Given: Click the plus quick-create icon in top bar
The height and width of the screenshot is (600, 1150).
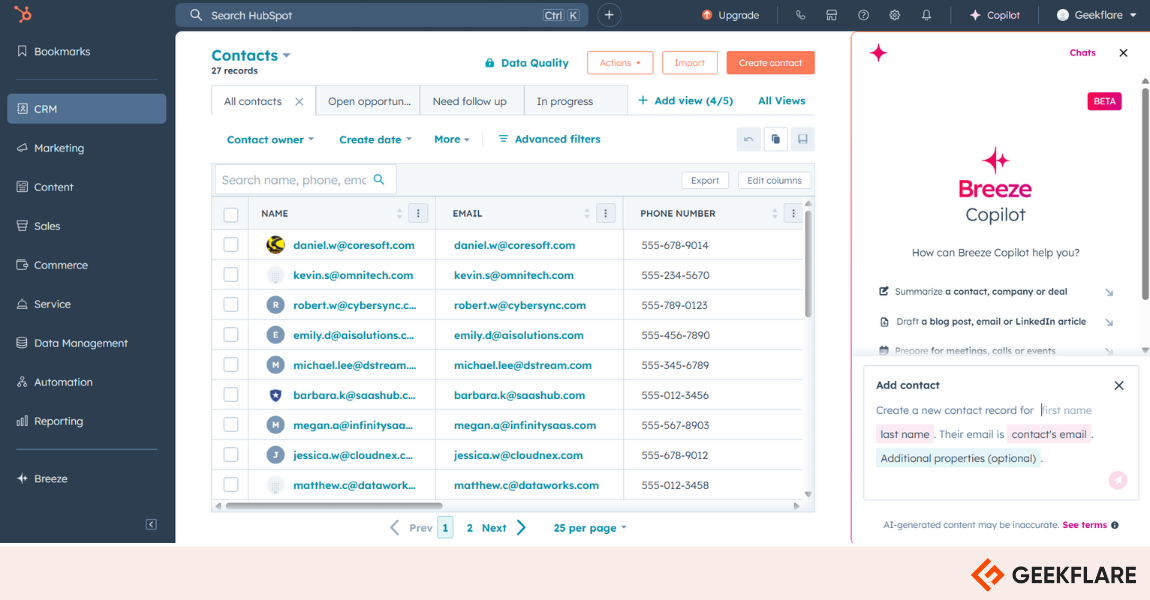Looking at the screenshot, I should pyautogui.click(x=609, y=15).
